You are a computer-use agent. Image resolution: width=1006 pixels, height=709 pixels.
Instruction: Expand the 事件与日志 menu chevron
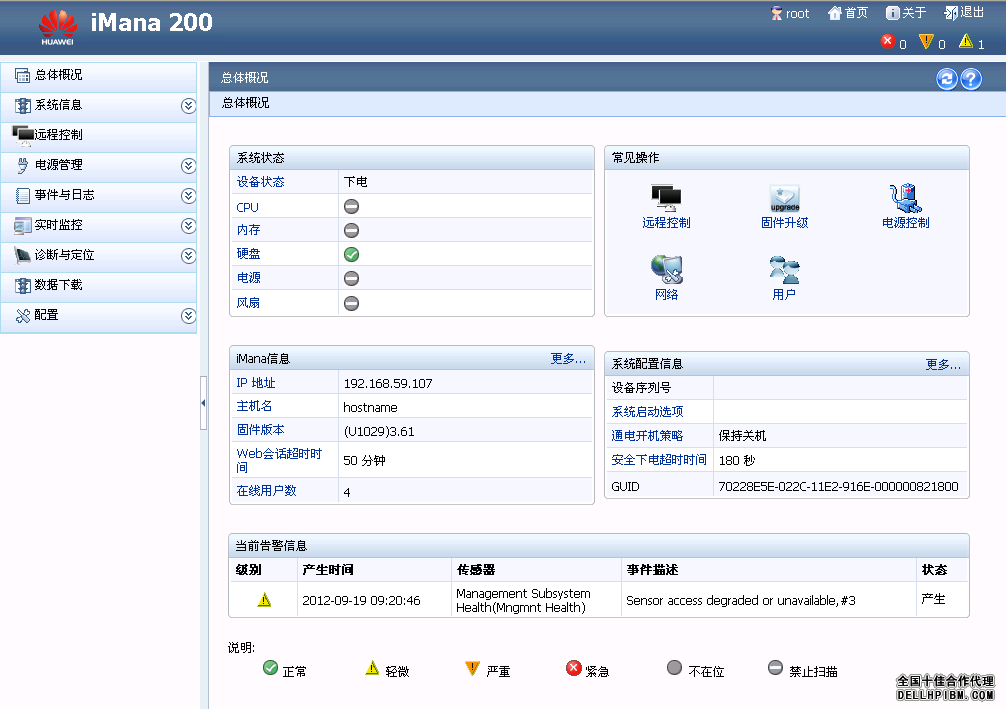point(188,195)
